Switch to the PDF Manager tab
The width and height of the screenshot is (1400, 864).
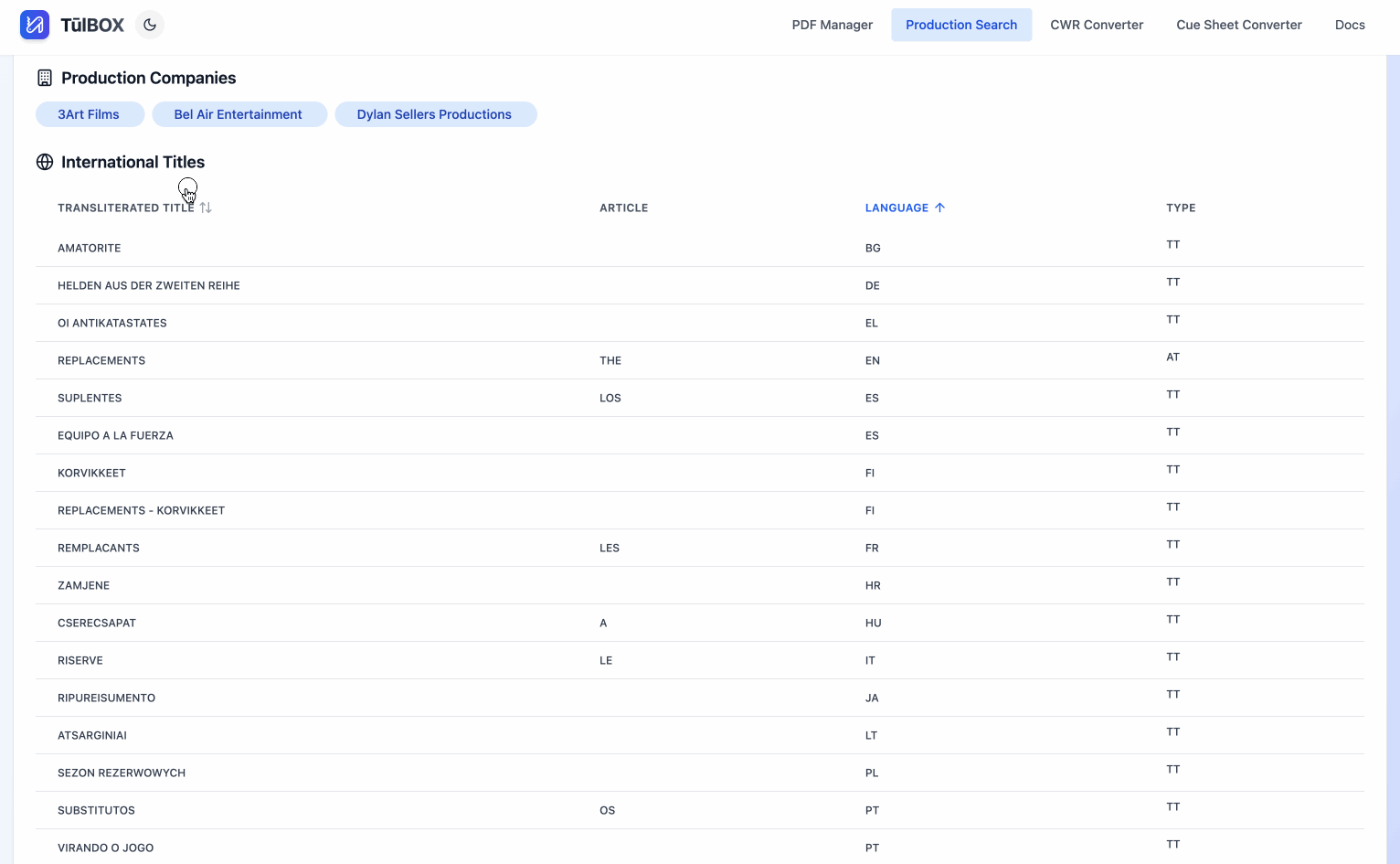pos(832,25)
